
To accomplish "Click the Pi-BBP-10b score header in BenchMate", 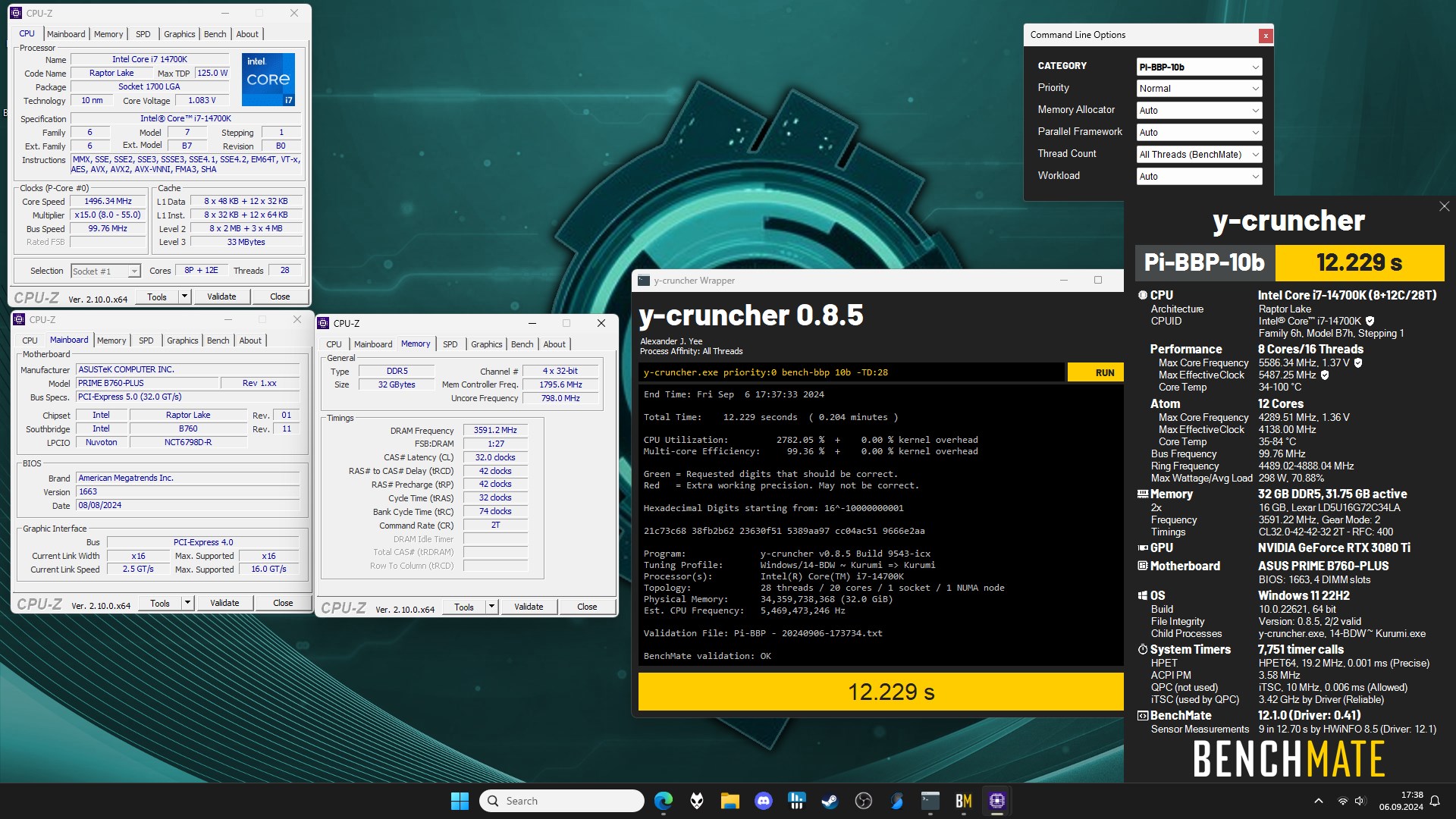I will (1205, 262).
